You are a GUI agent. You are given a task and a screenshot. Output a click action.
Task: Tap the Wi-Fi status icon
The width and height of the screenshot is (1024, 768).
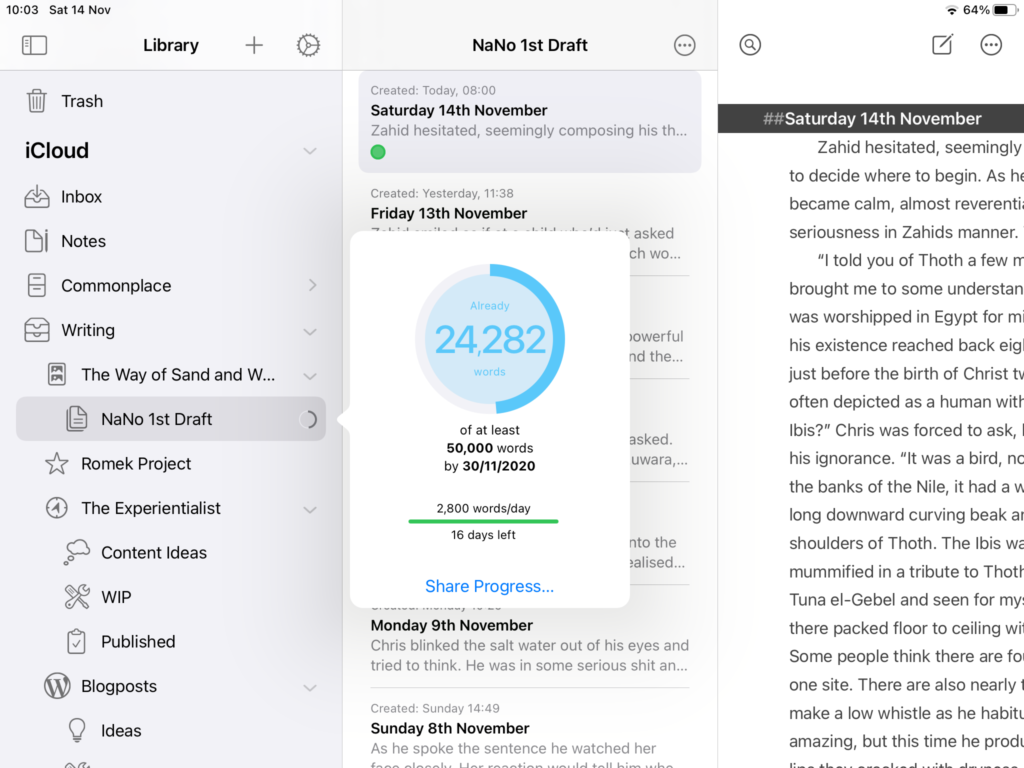(x=952, y=10)
